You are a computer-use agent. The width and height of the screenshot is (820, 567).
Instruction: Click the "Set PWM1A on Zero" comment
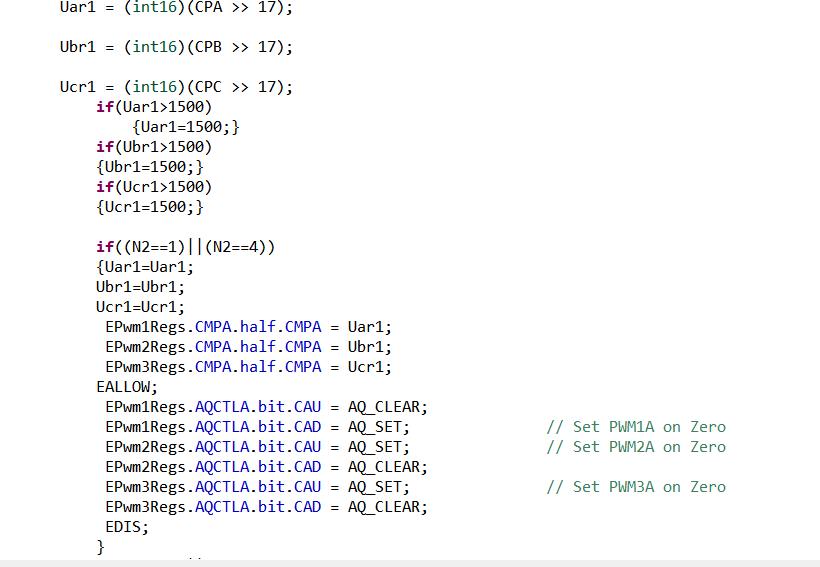636,427
